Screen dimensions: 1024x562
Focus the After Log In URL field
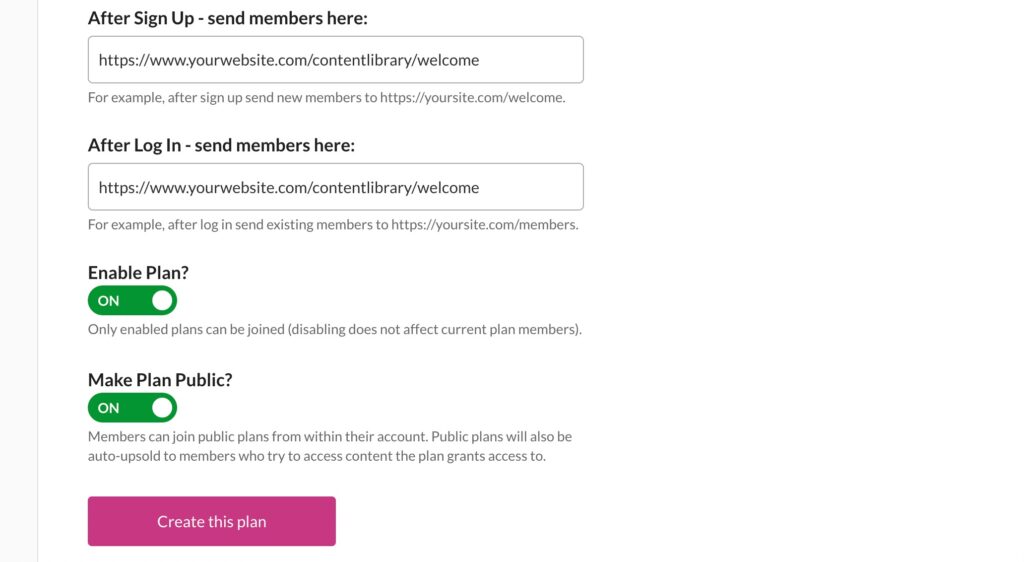(336, 187)
